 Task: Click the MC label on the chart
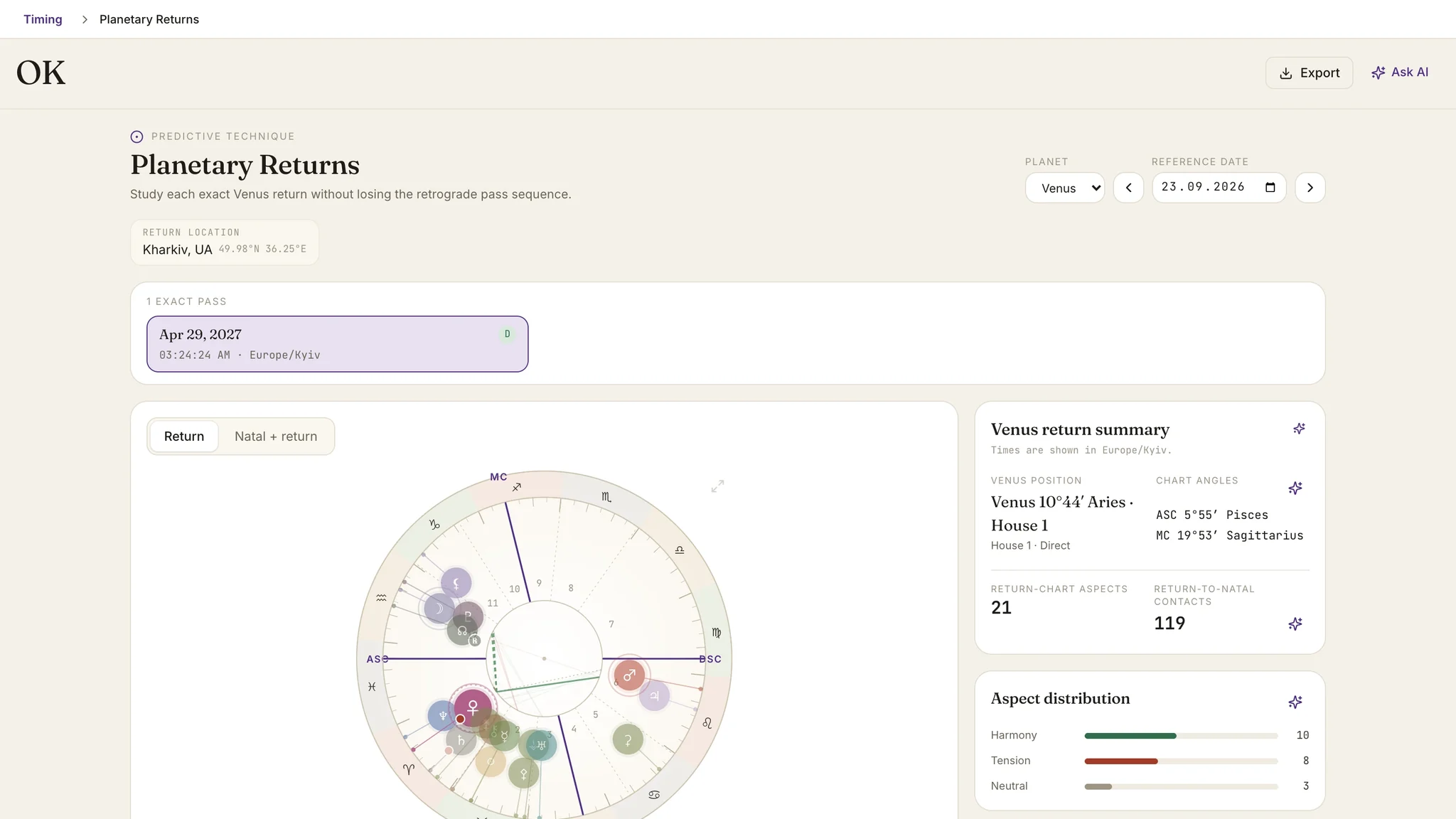coord(498,477)
